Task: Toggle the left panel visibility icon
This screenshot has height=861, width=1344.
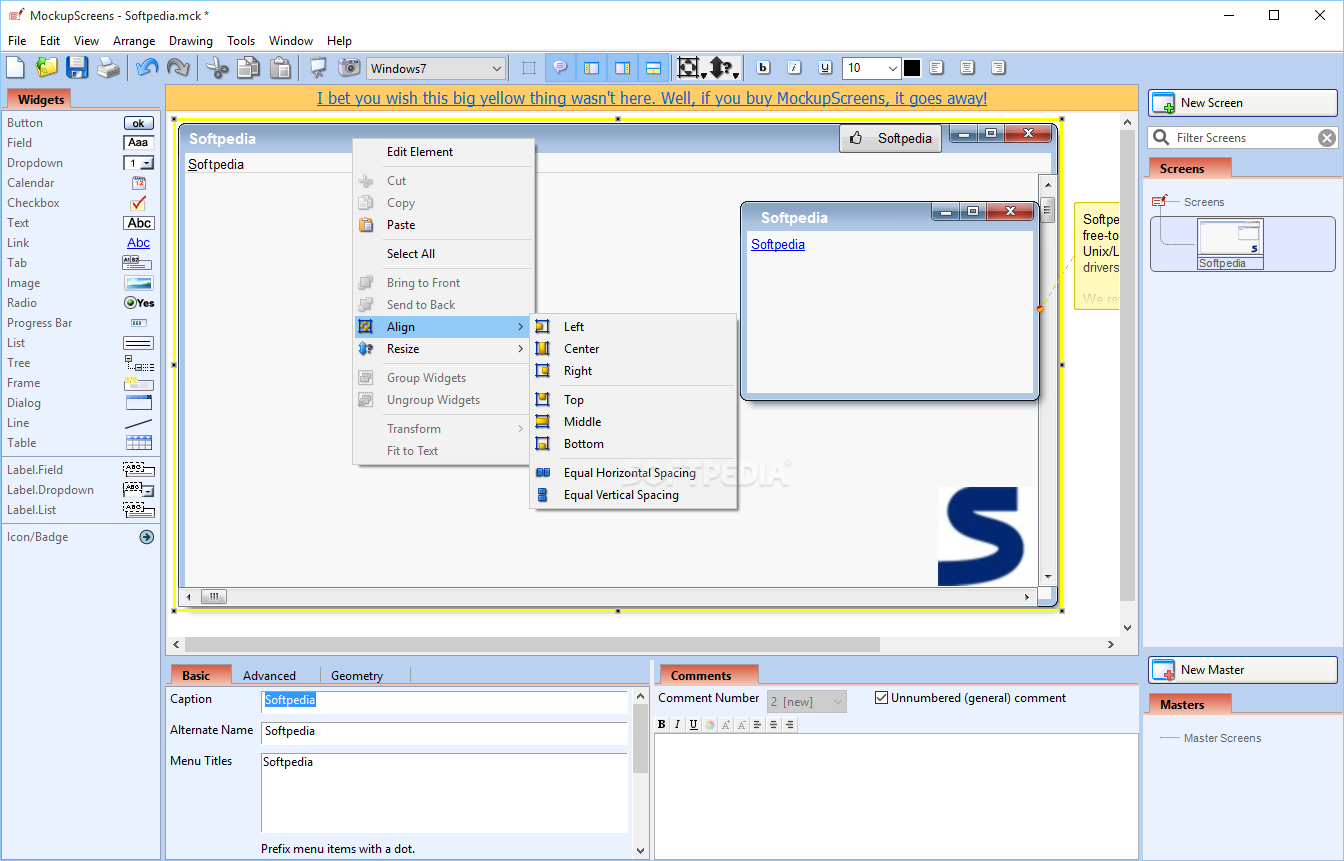Action: coord(591,68)
